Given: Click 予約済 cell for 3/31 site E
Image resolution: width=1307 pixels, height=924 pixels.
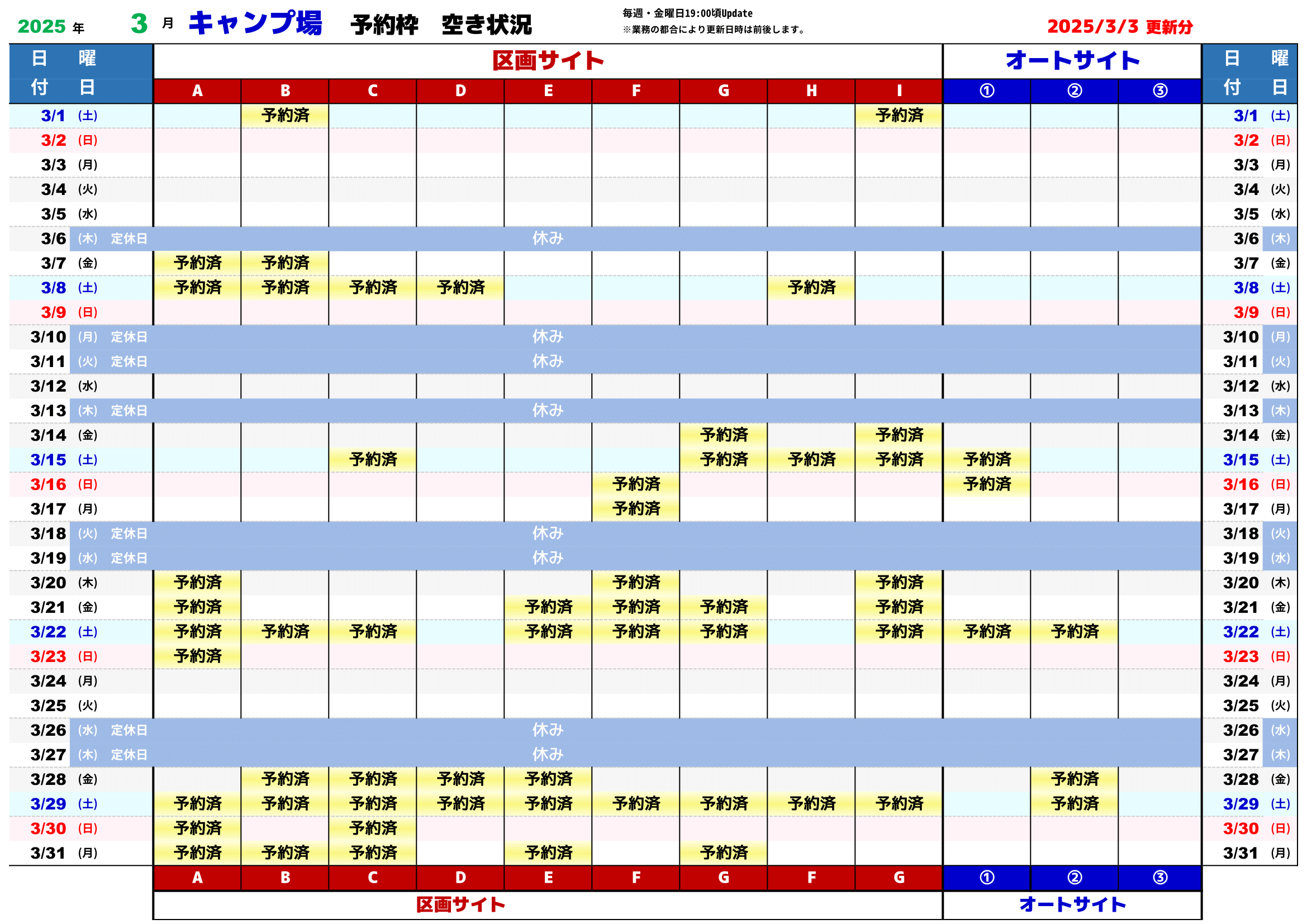Looking at the screenshot, I should pos(548,854).
